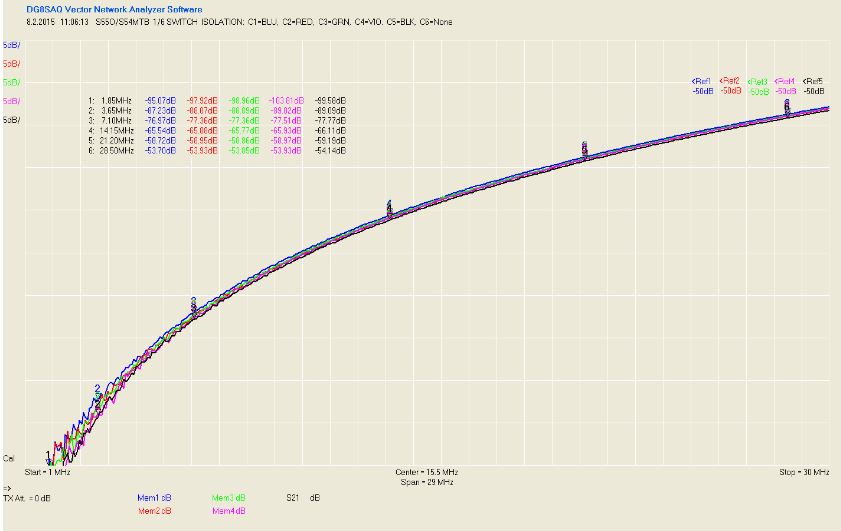
Task: Select marker 4 near 14.15 MHz
Action: (389, 206)
